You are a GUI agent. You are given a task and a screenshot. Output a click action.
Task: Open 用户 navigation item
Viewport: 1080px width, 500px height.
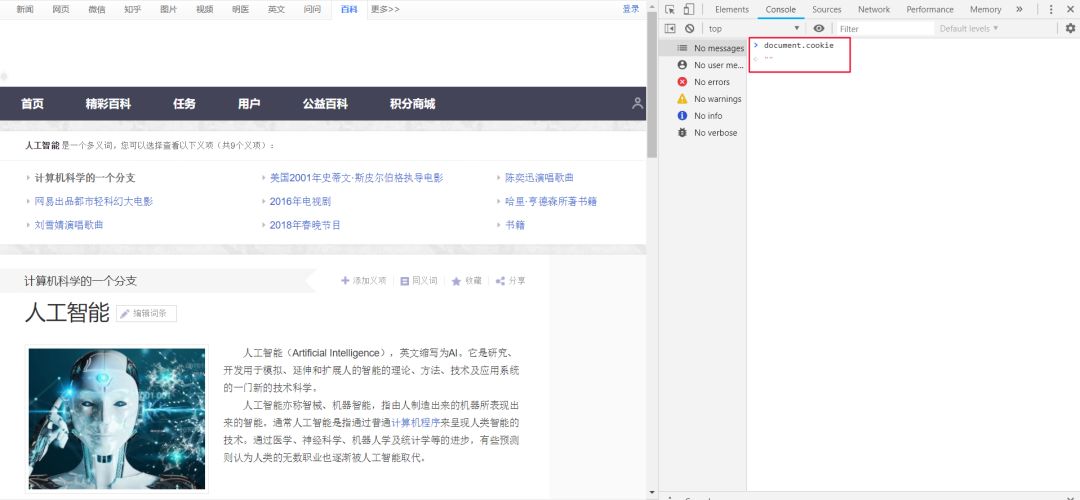pyautogui.click(x=249, y=104)
